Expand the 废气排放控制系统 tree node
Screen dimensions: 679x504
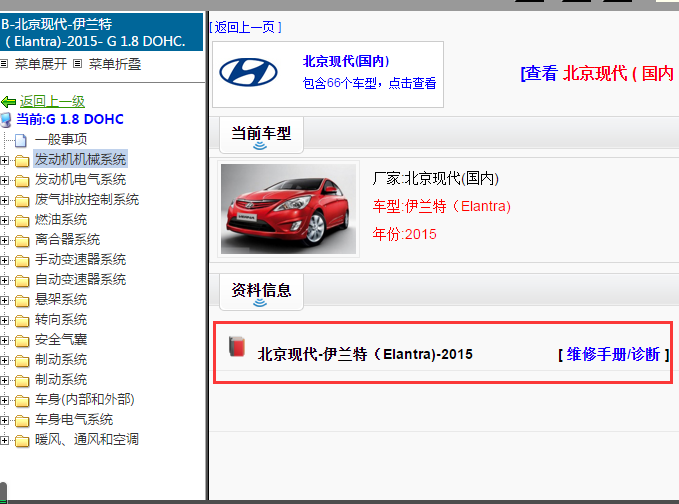click(x=4, y=200)
